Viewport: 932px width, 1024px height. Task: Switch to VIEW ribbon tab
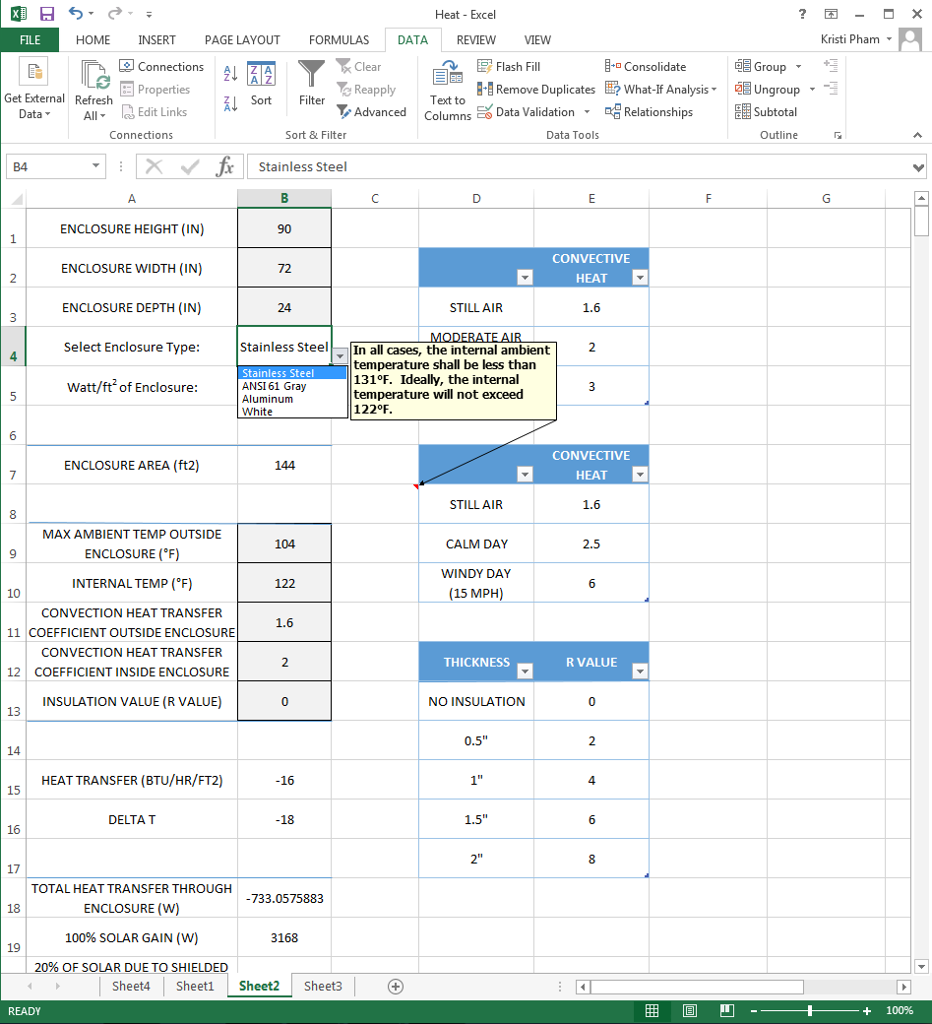[538, 40]
